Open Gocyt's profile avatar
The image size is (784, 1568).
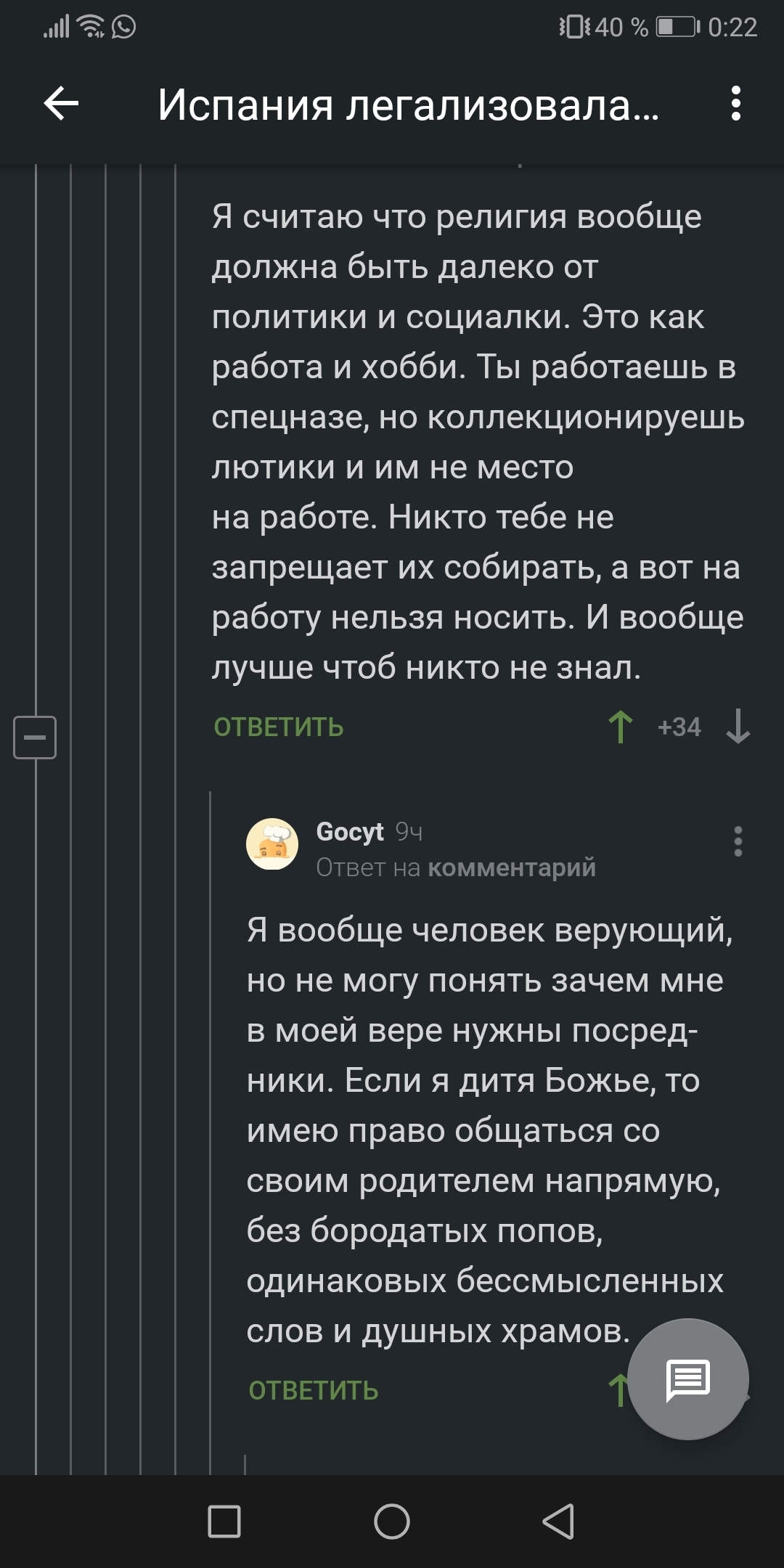point(273,844)
